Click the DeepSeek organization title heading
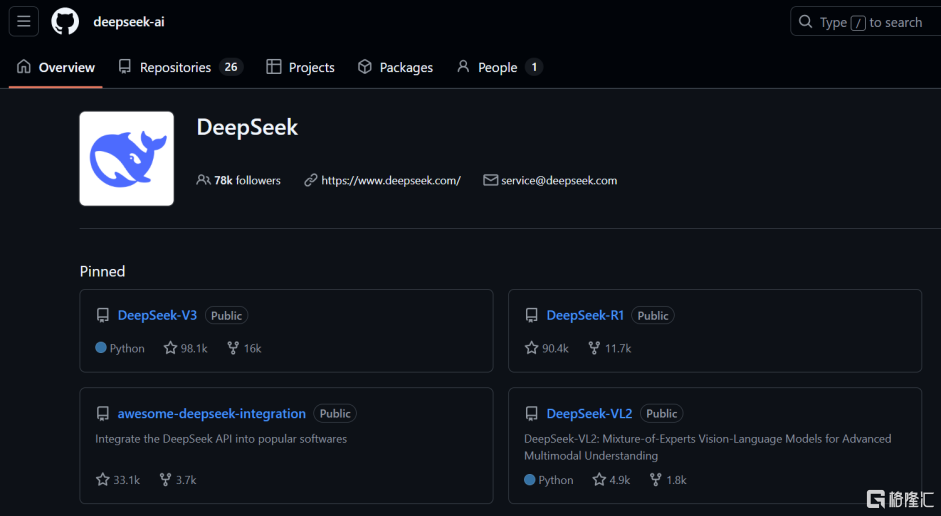 (x=247, y=127)
